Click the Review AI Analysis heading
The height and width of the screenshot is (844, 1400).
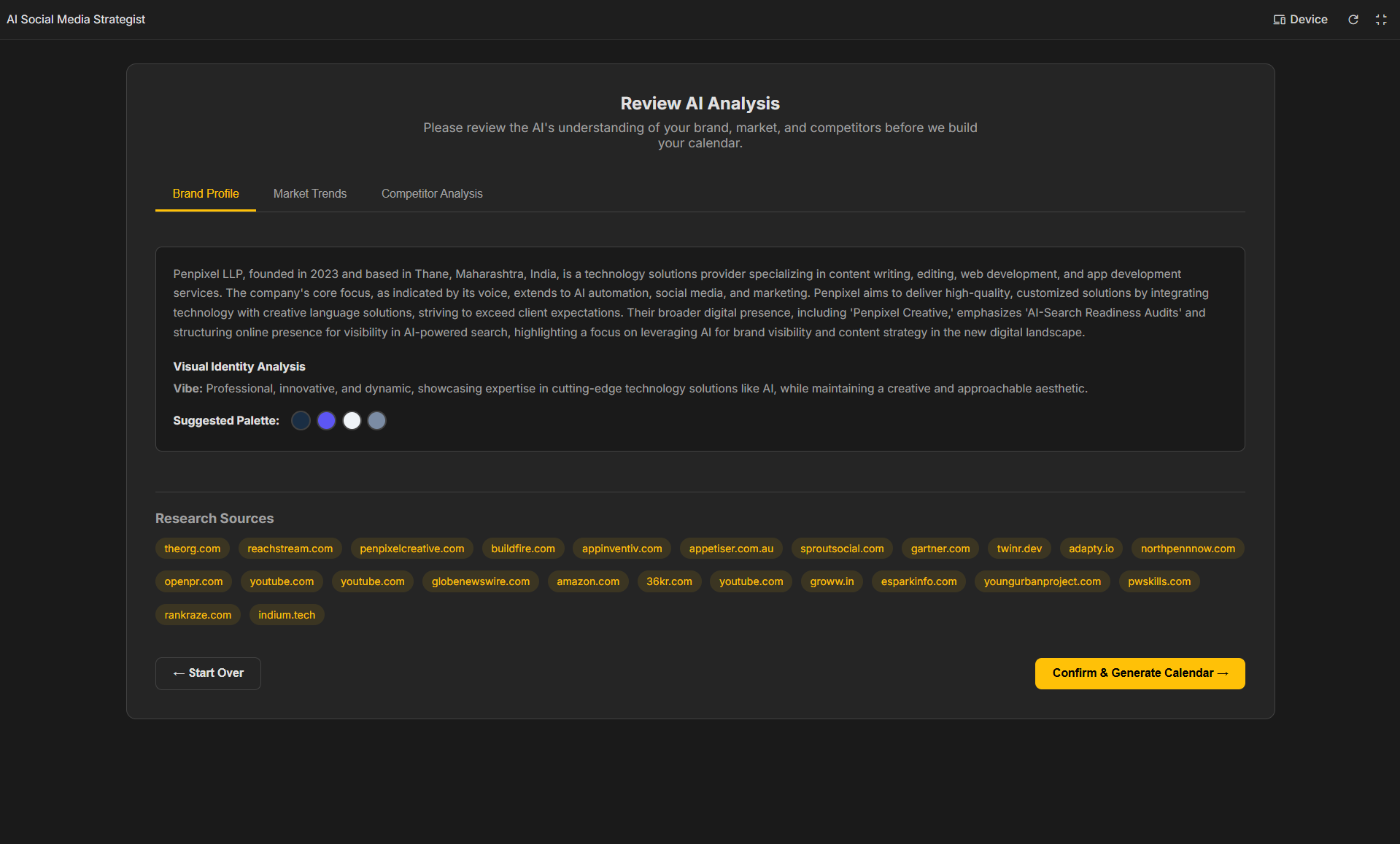click(x=700, y=104)
